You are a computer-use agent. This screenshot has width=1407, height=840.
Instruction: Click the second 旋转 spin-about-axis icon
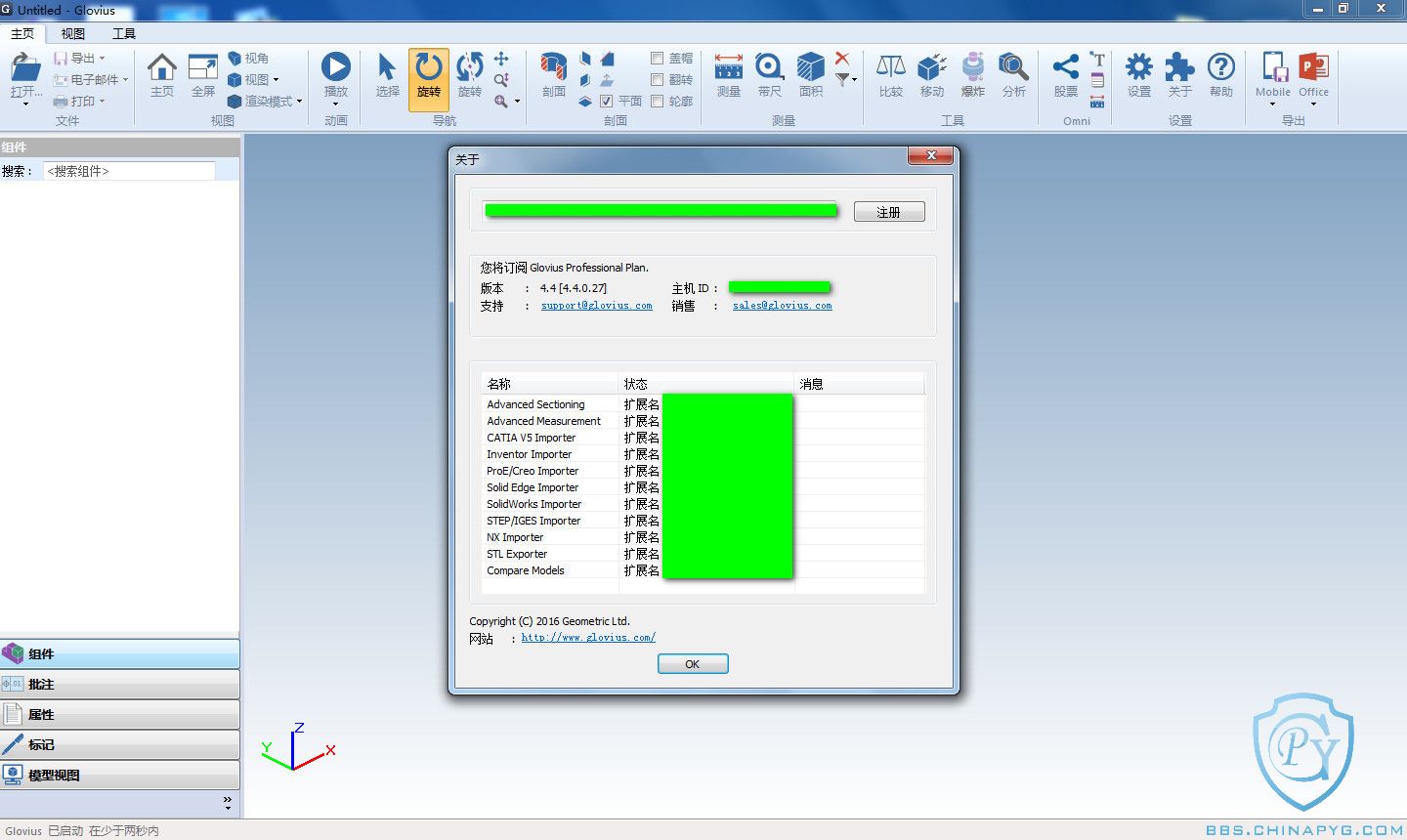point(470,67)
